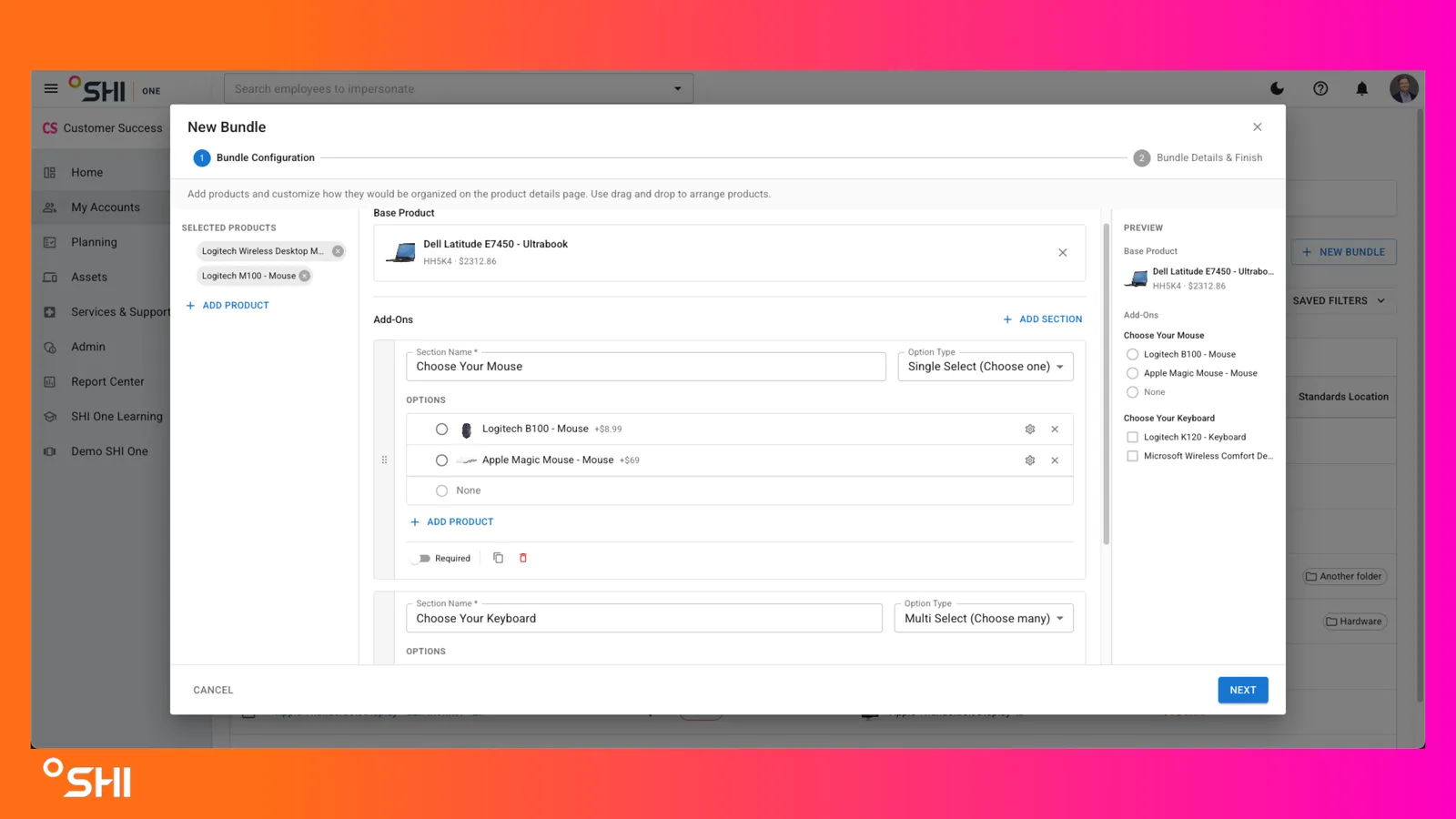Viewport: 1456px width, 819px height.
Task: Open Single Select option type dropdown
Action: click(x=986, y=367)
